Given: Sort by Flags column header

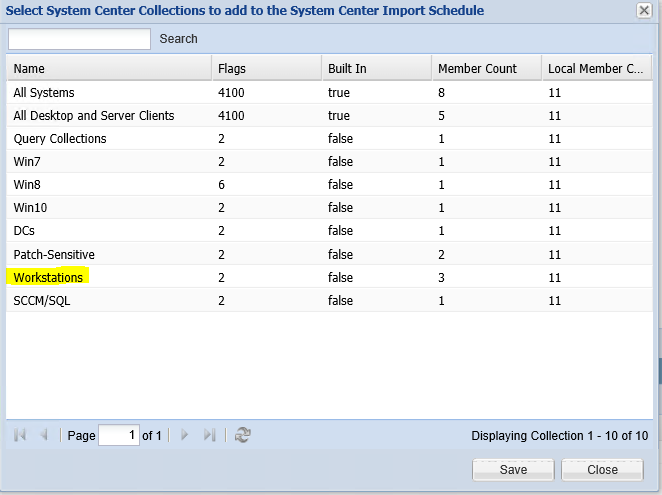Looking at the screenshot, I should coord(267,68).
